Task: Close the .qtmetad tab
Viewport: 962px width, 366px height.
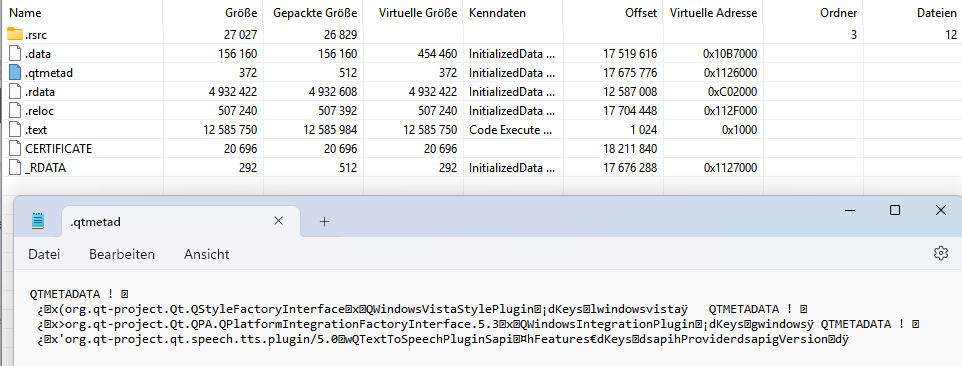Action: [x=278, y=221]
